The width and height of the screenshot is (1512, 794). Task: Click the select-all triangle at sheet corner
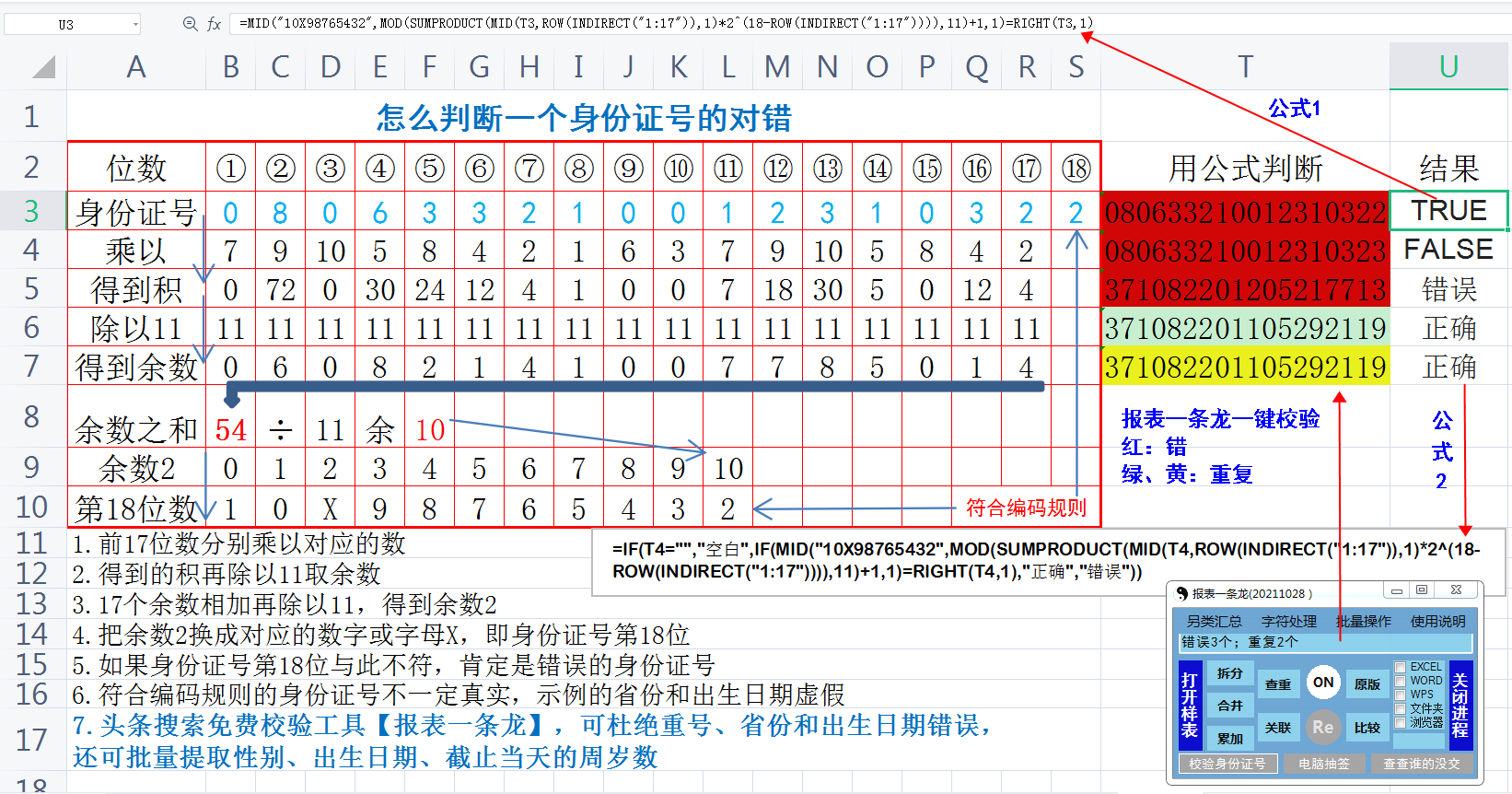pos(43,66)
